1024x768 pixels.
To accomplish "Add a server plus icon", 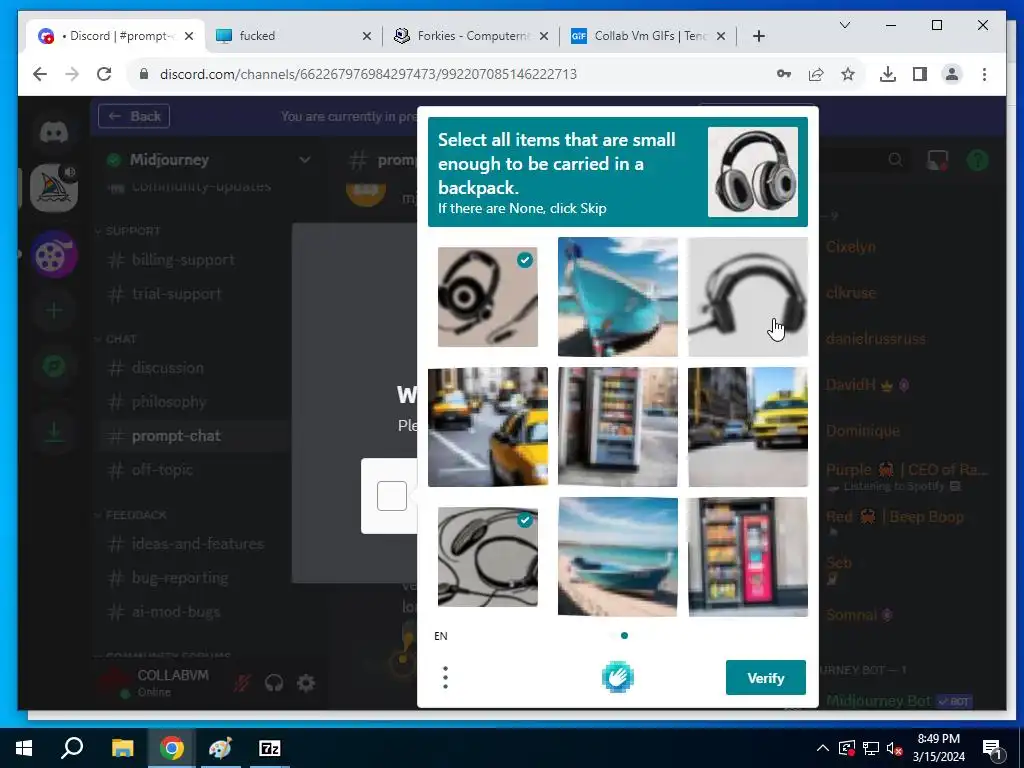I will click(54, 310).
